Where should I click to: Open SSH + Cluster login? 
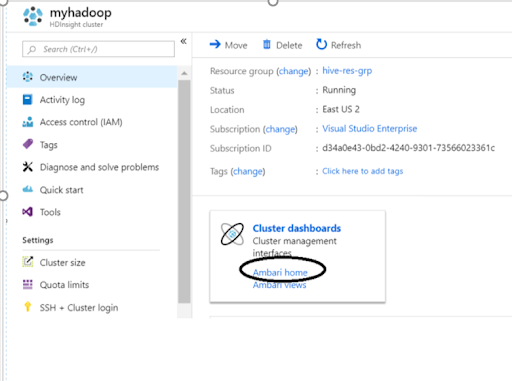79,308
